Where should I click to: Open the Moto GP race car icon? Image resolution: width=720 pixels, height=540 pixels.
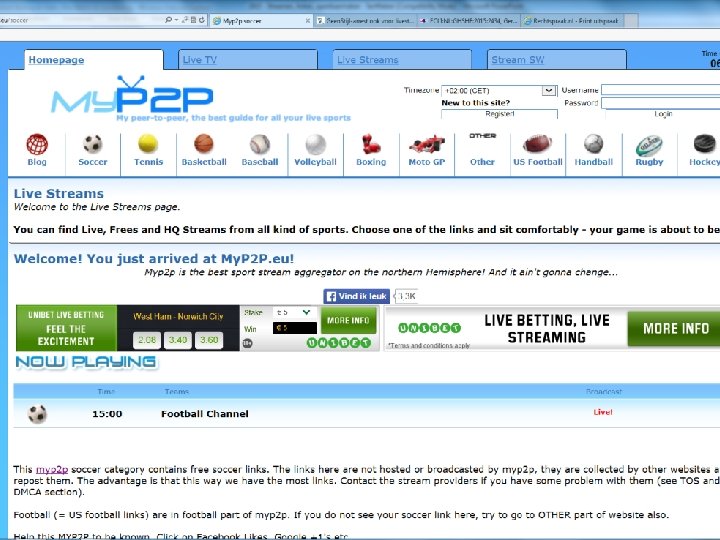[x=427, y=144]
